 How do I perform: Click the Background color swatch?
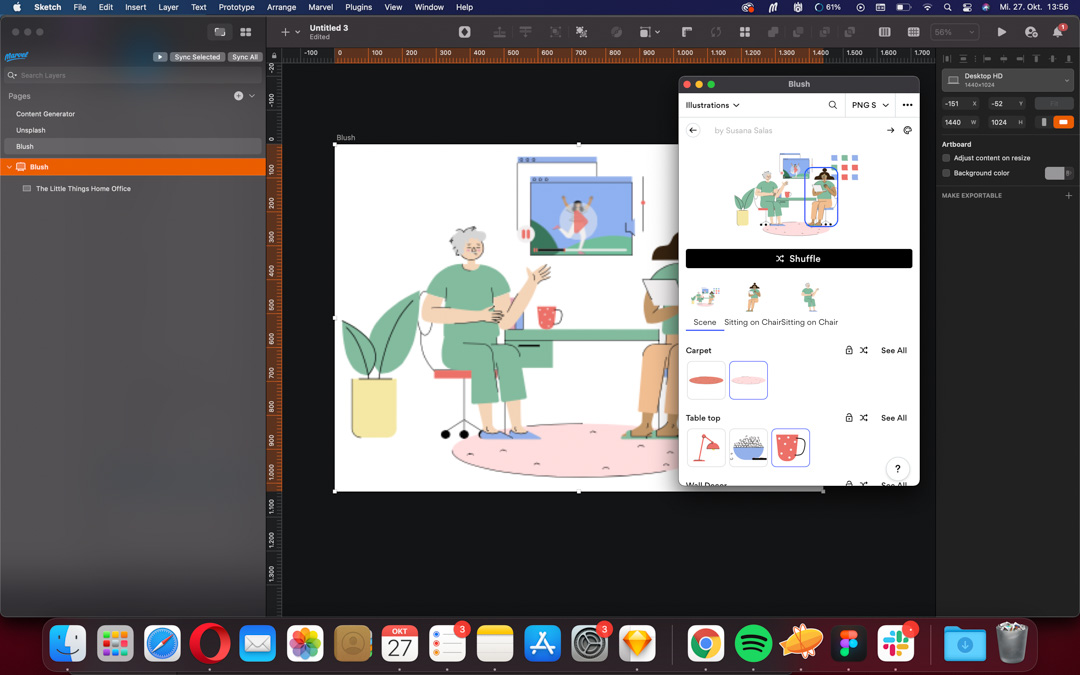[x=1055, y=173]
